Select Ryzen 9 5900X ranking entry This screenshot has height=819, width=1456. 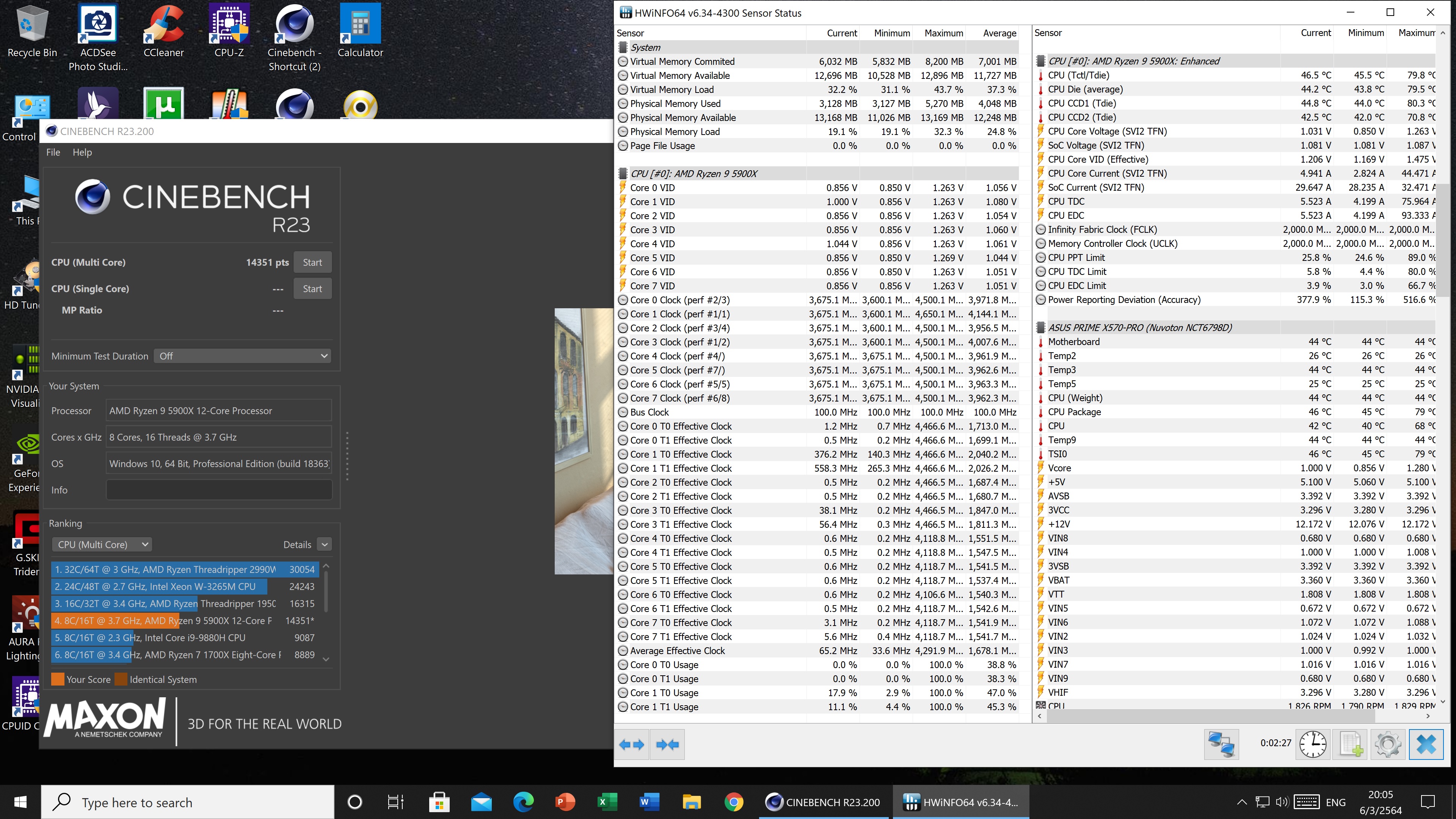tap(185, 621)
